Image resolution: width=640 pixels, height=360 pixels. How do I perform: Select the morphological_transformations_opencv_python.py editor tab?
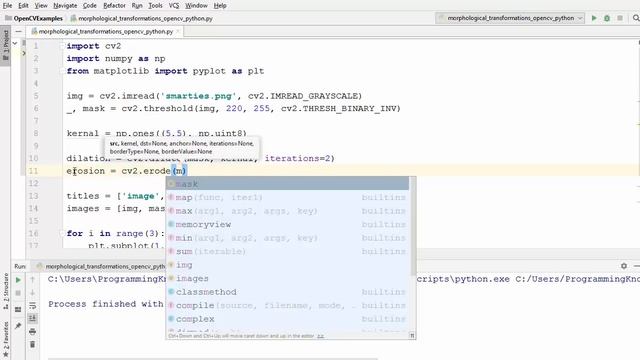[105, 31]
